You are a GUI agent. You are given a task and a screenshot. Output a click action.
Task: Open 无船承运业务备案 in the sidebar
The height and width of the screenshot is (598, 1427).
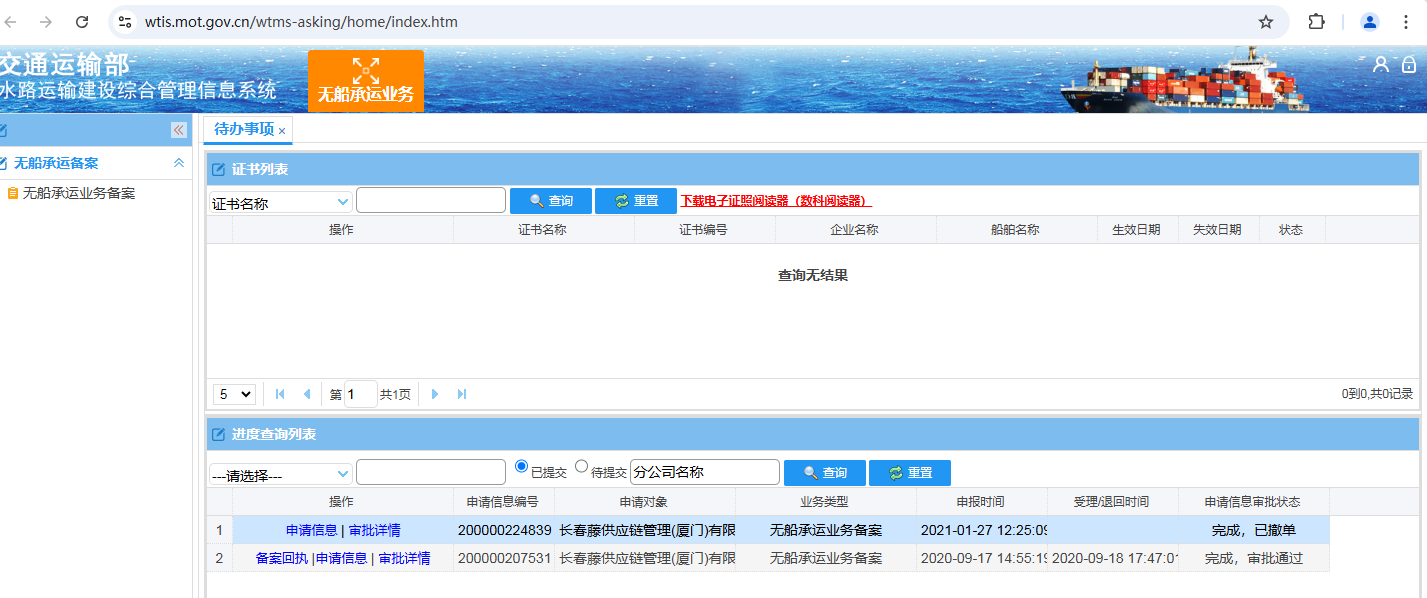[79, 194]
